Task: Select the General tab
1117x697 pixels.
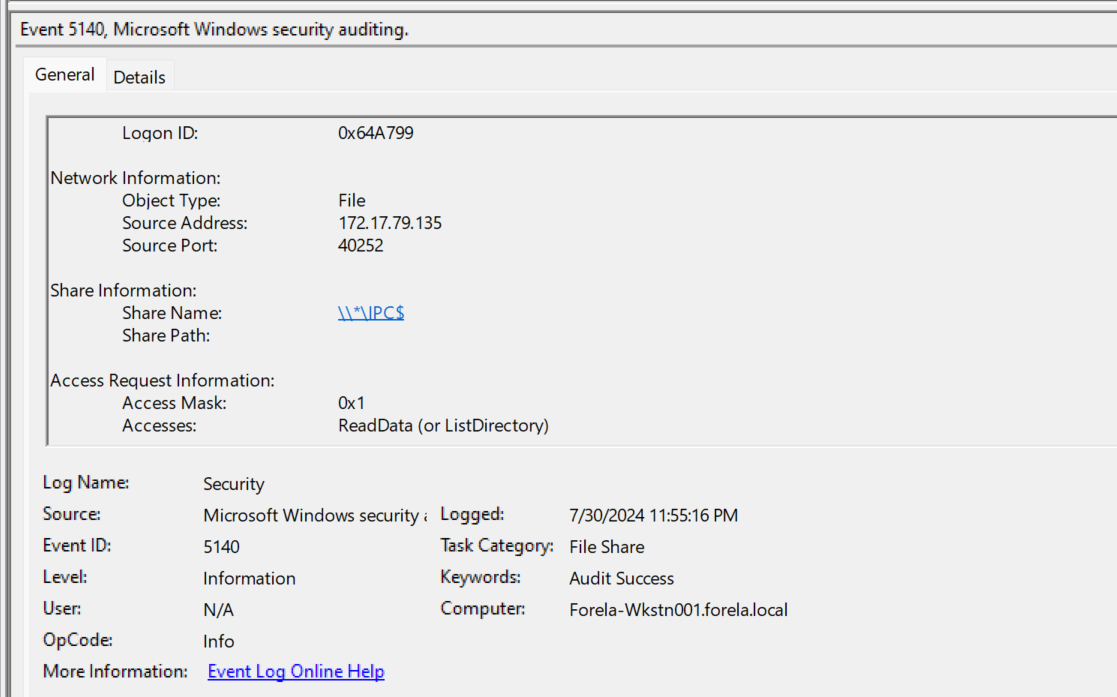Action: 65,74
